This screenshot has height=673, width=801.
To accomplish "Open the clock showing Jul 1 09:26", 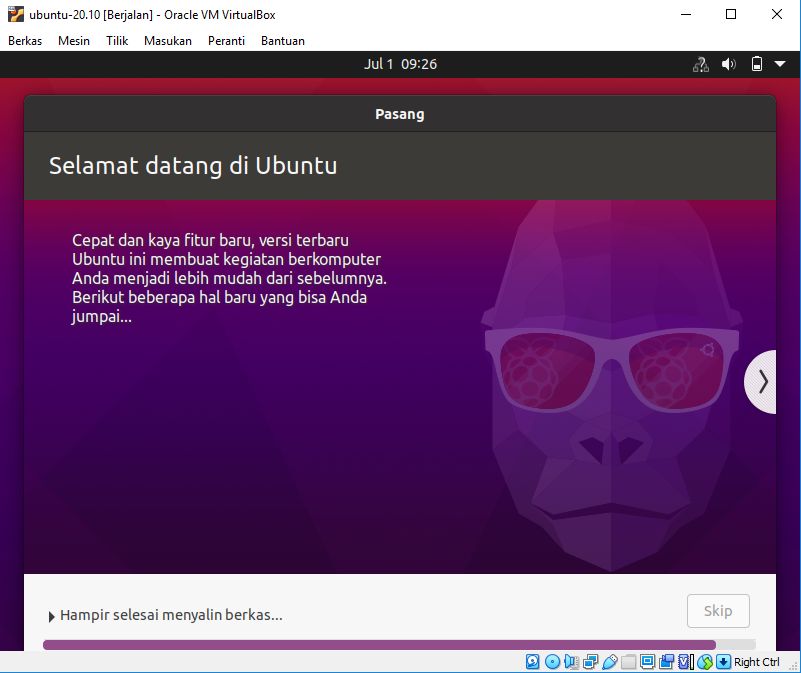I will [400, 64].
